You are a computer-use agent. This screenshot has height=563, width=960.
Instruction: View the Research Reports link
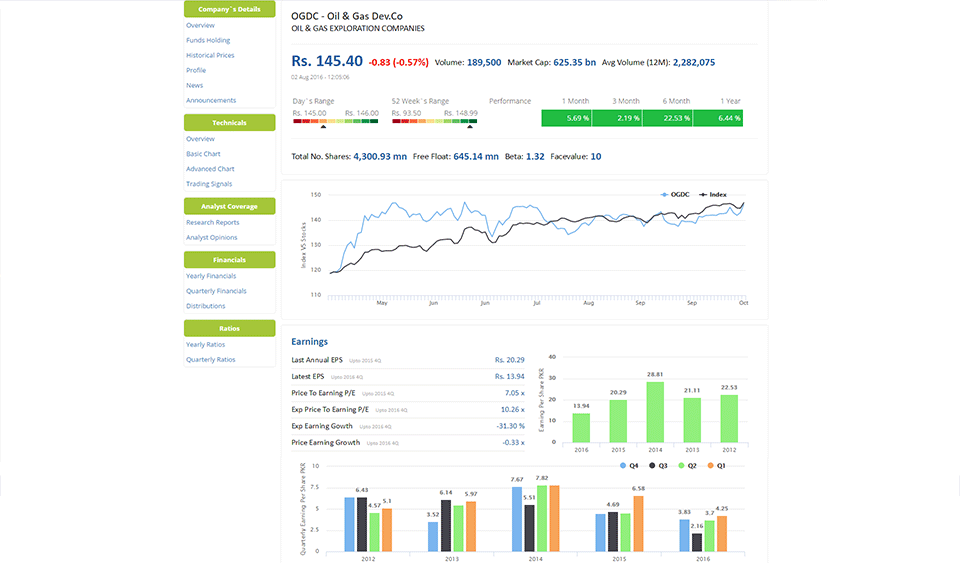coord(213,222)
